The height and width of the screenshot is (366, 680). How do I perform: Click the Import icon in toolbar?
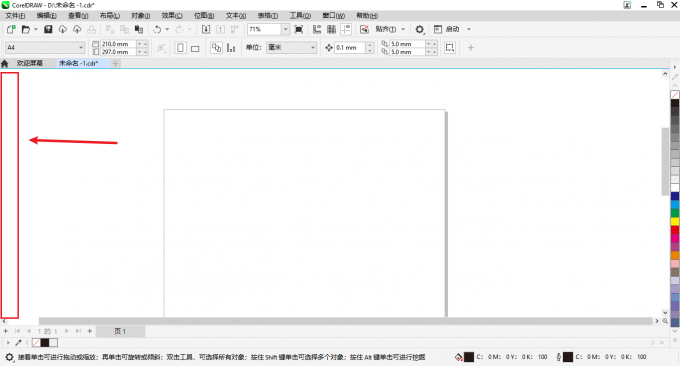click(206, 29)
